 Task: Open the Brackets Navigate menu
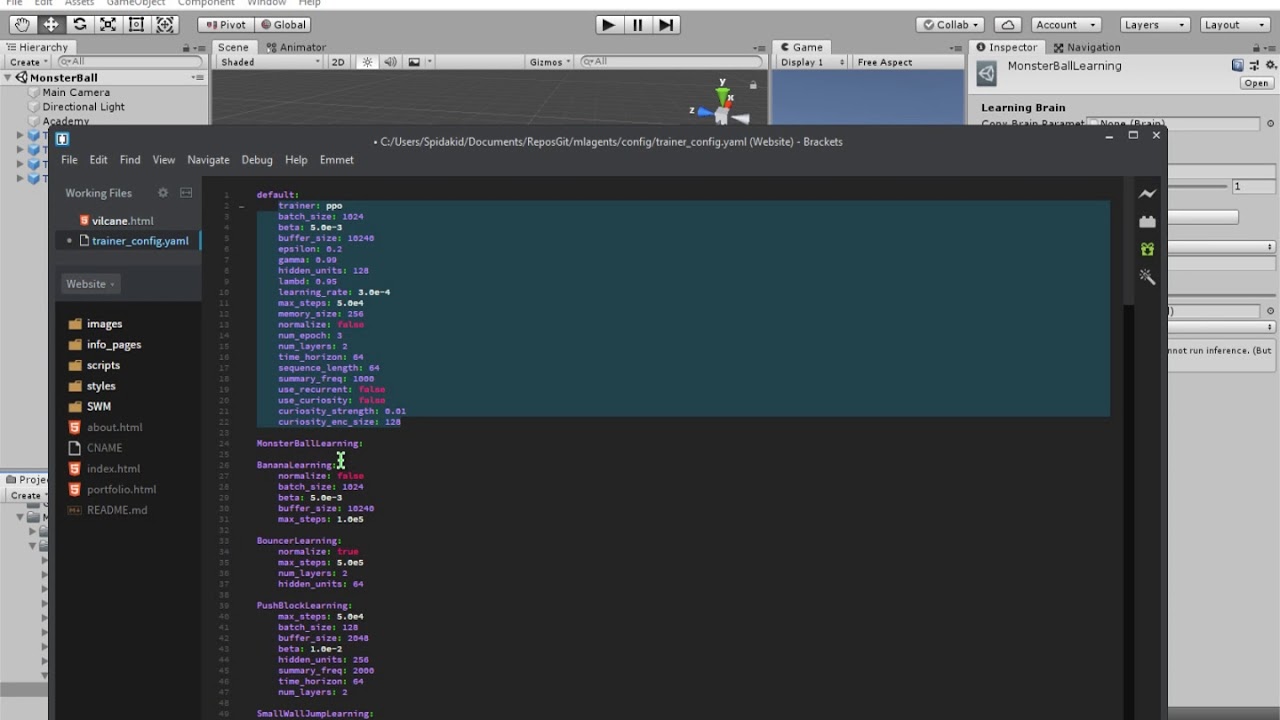(x=208, y=160)
